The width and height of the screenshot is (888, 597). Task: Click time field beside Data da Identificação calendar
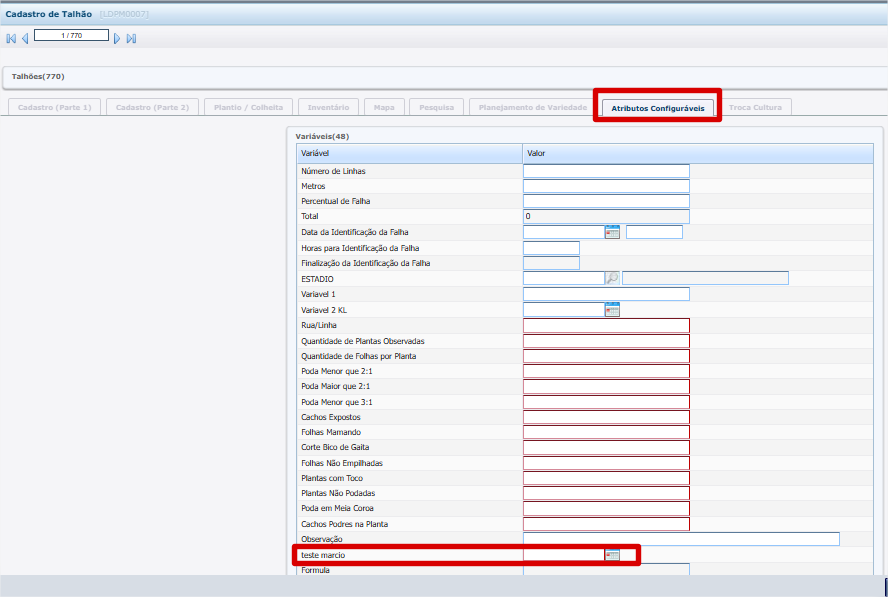[x=654, y=232]
